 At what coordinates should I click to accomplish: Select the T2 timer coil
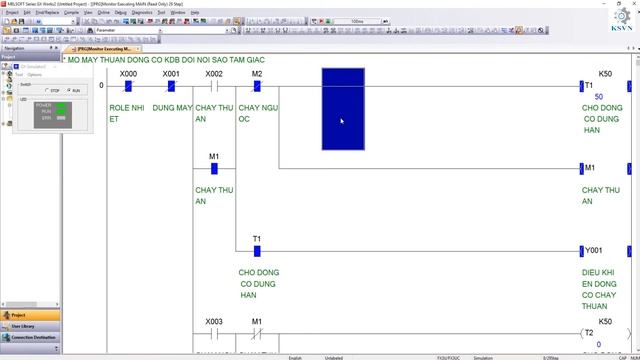pyautogui.click(x=605, y=333)
